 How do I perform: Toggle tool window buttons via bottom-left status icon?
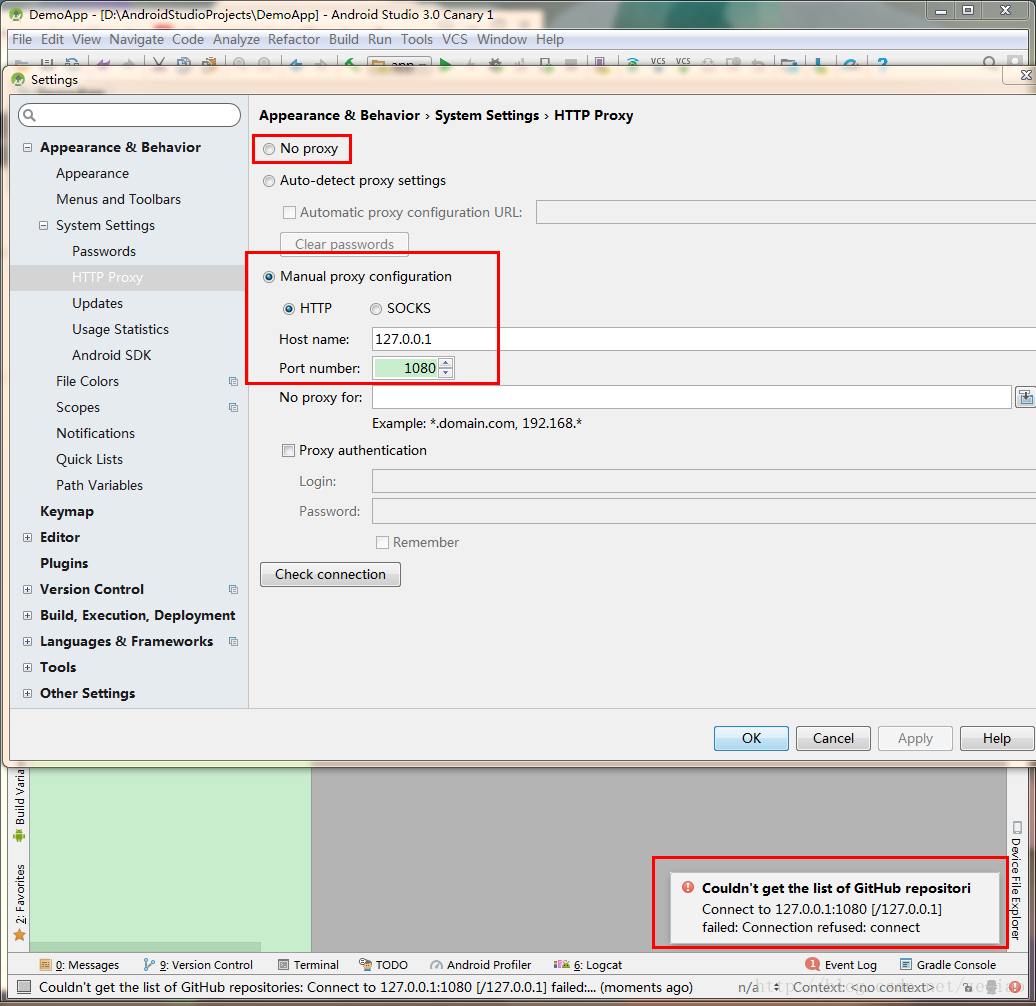point(24,987)
